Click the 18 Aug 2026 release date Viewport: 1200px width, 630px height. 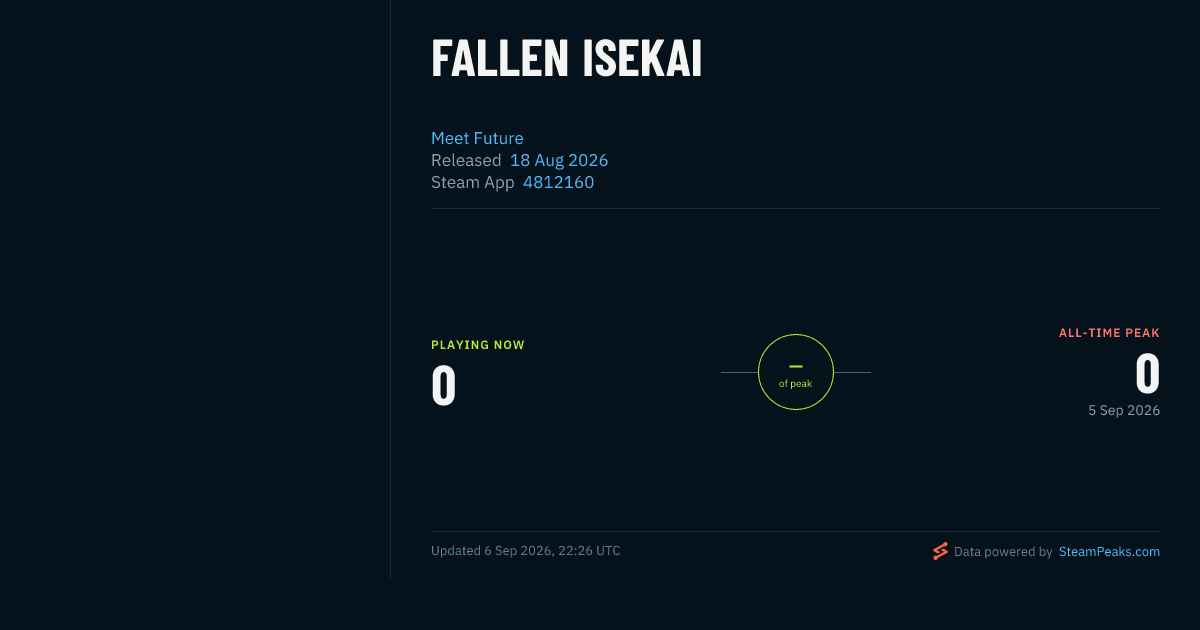[559, 160]
